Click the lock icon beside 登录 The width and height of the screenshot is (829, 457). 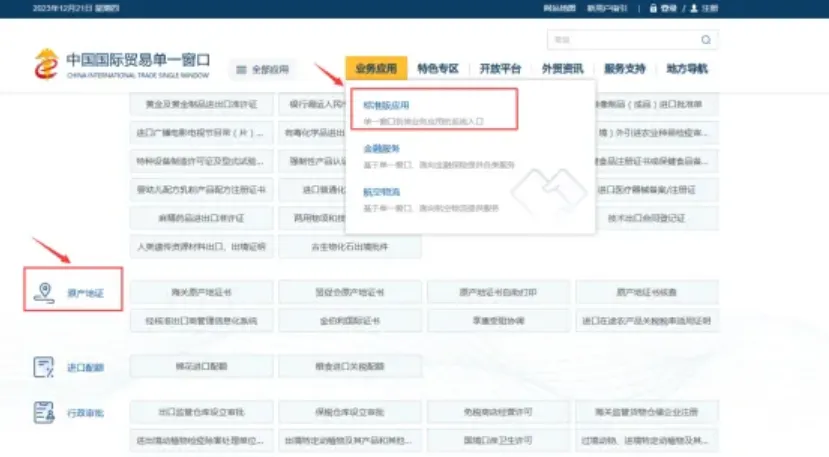tap(653, 8)
